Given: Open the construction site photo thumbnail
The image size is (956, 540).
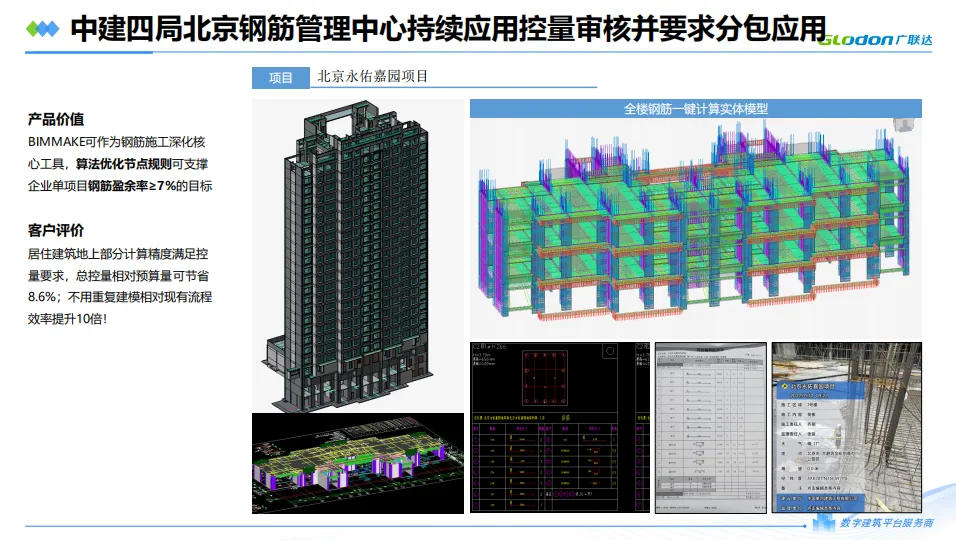Looking at the screenshot, I should click(847, 427).
